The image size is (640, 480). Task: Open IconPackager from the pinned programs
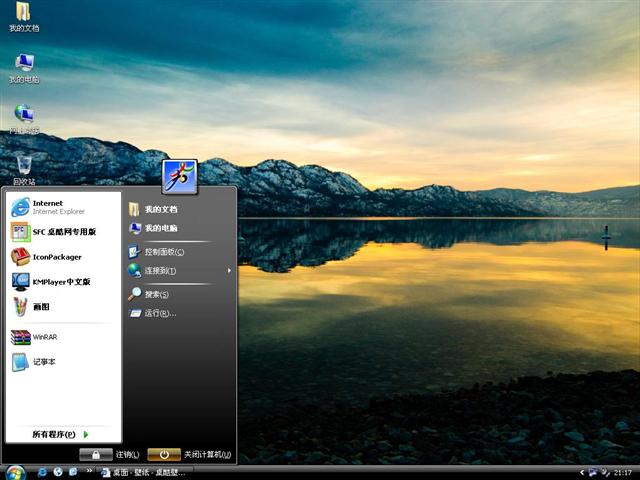tap(56, 256)
